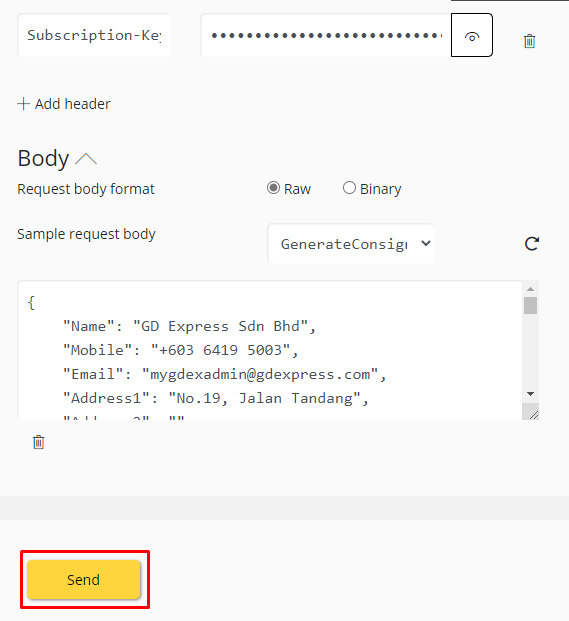Open the GenerateConsignment sample dropdown
The width and height of the screenshot is (569, 621).
point(351,244)
